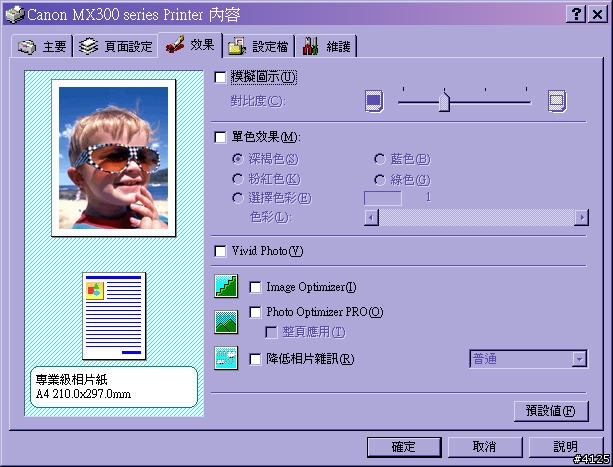Click the 色彩 scrollbar track
613x467 pixels.
(477, 217)
